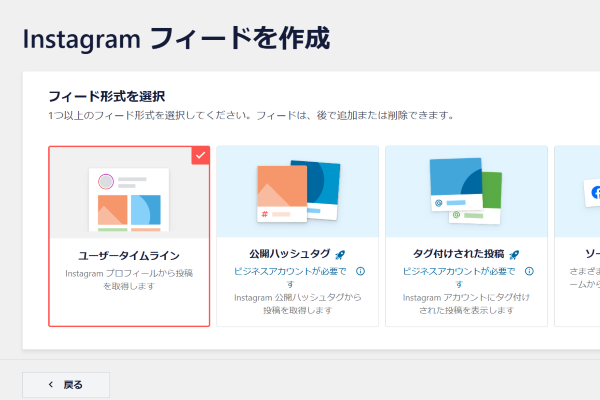The height and width of the screenshot is (400, 600).
Task: Click description Instagram 公開ハッシュタグから投稿を取得します
Action: [x=297, y=304]
